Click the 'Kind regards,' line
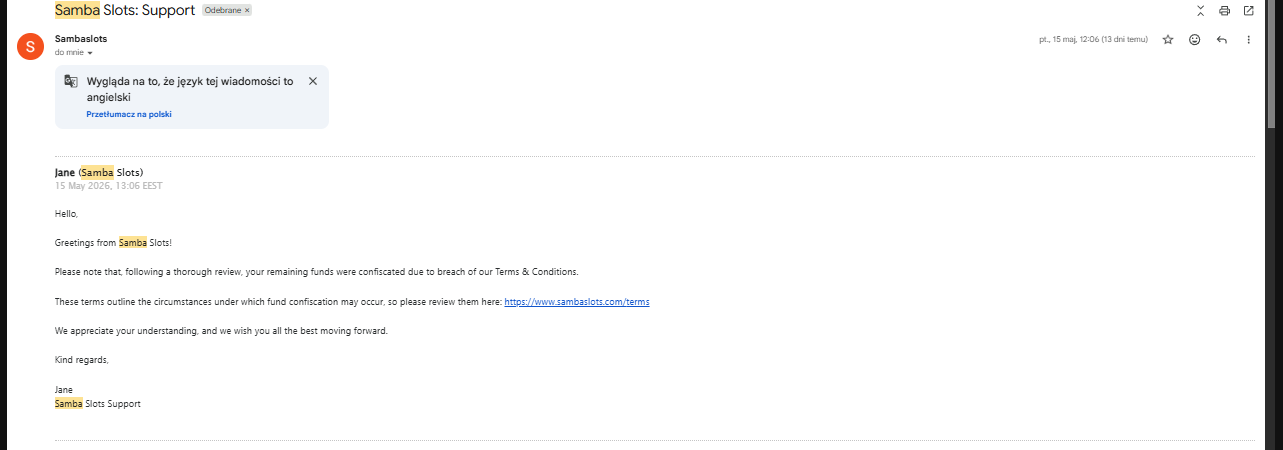 (x=82, y=359)
